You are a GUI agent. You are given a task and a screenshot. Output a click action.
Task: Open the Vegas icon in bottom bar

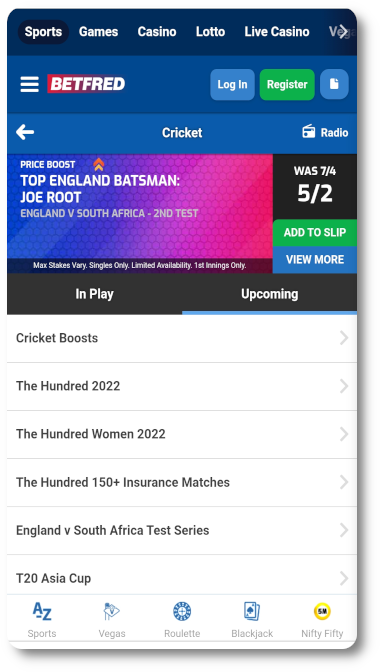(112, 612)
